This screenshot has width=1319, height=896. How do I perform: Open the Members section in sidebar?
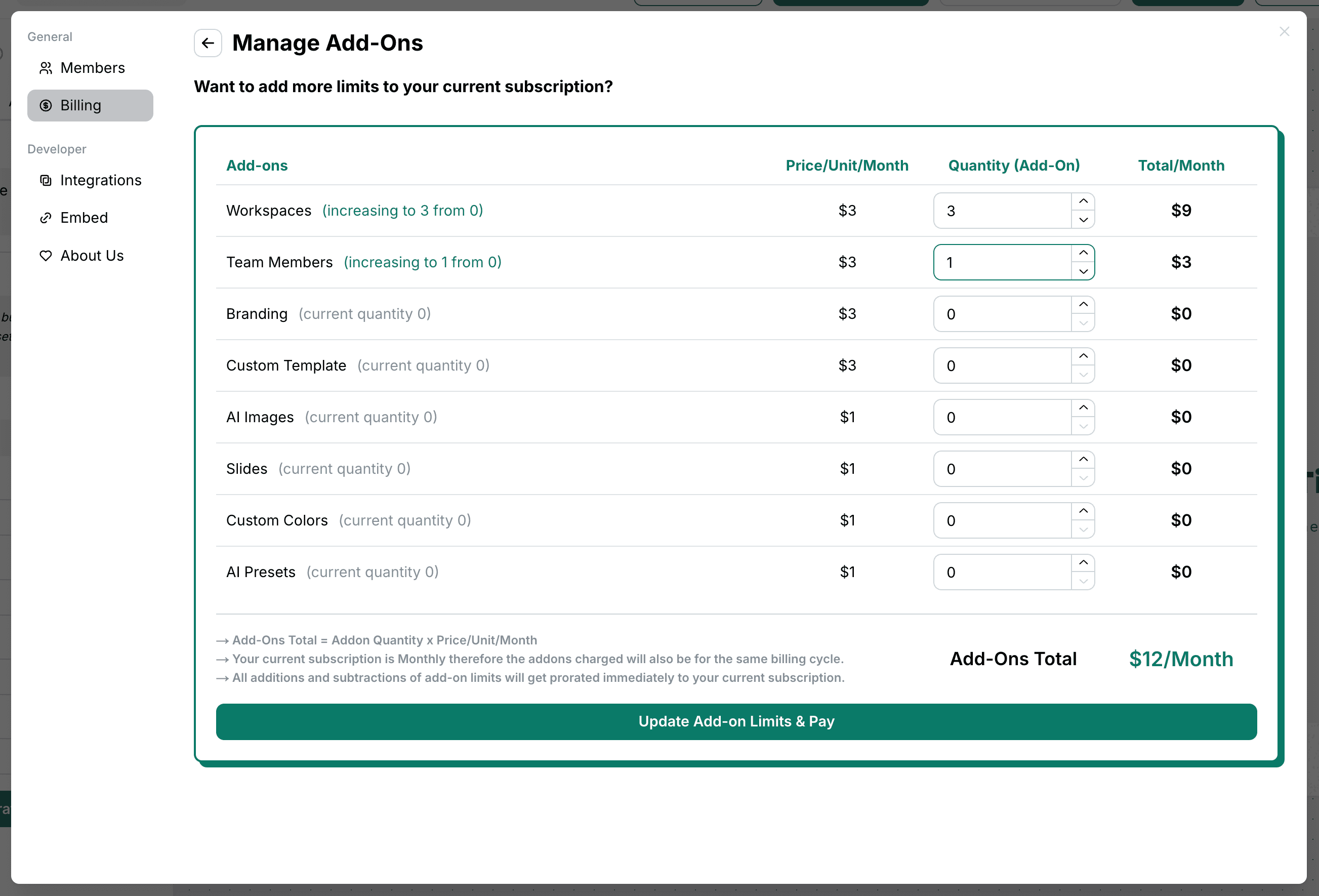[x=93, y=67]
